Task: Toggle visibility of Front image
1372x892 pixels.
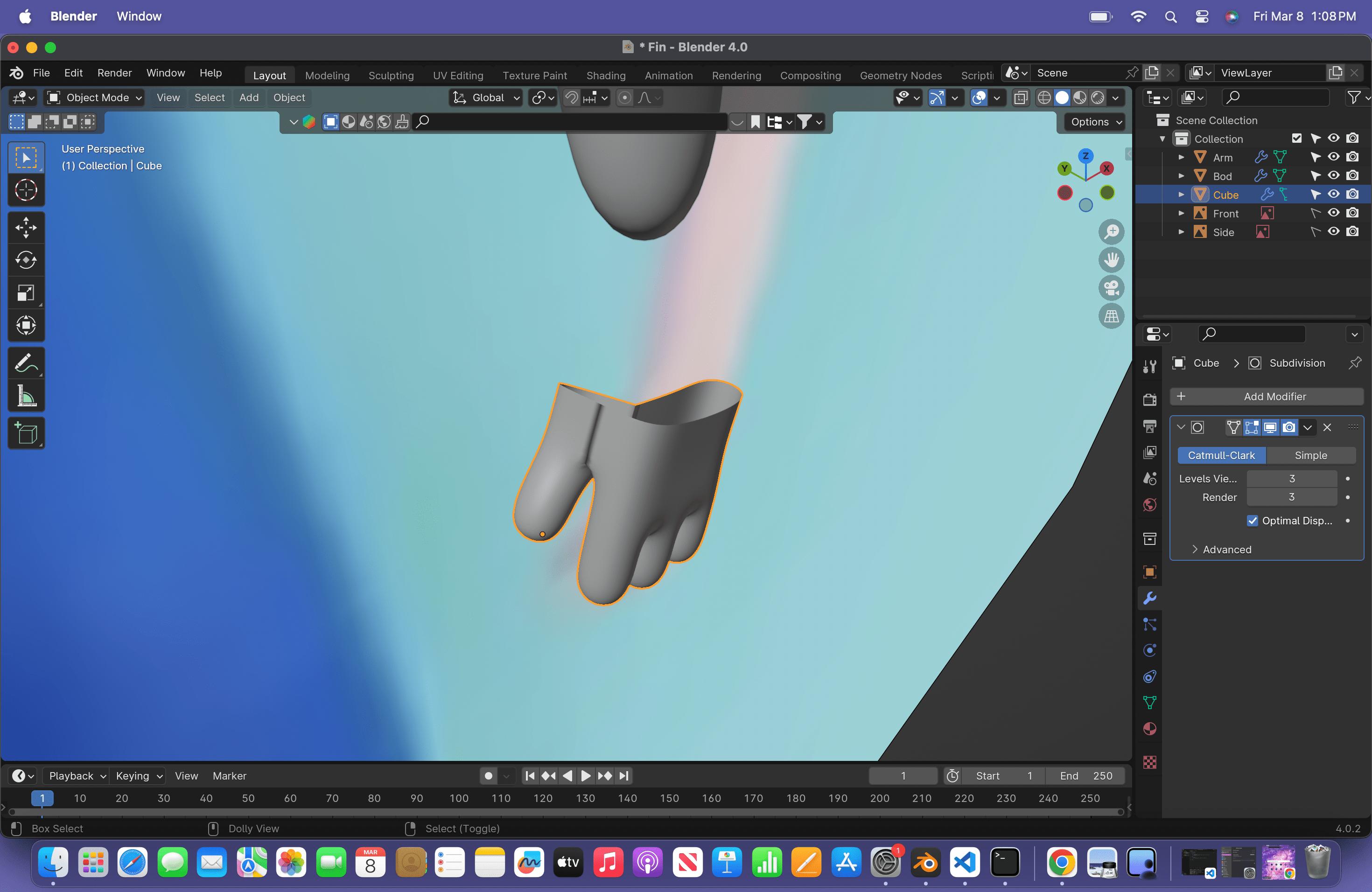Action: point(1333,213)
